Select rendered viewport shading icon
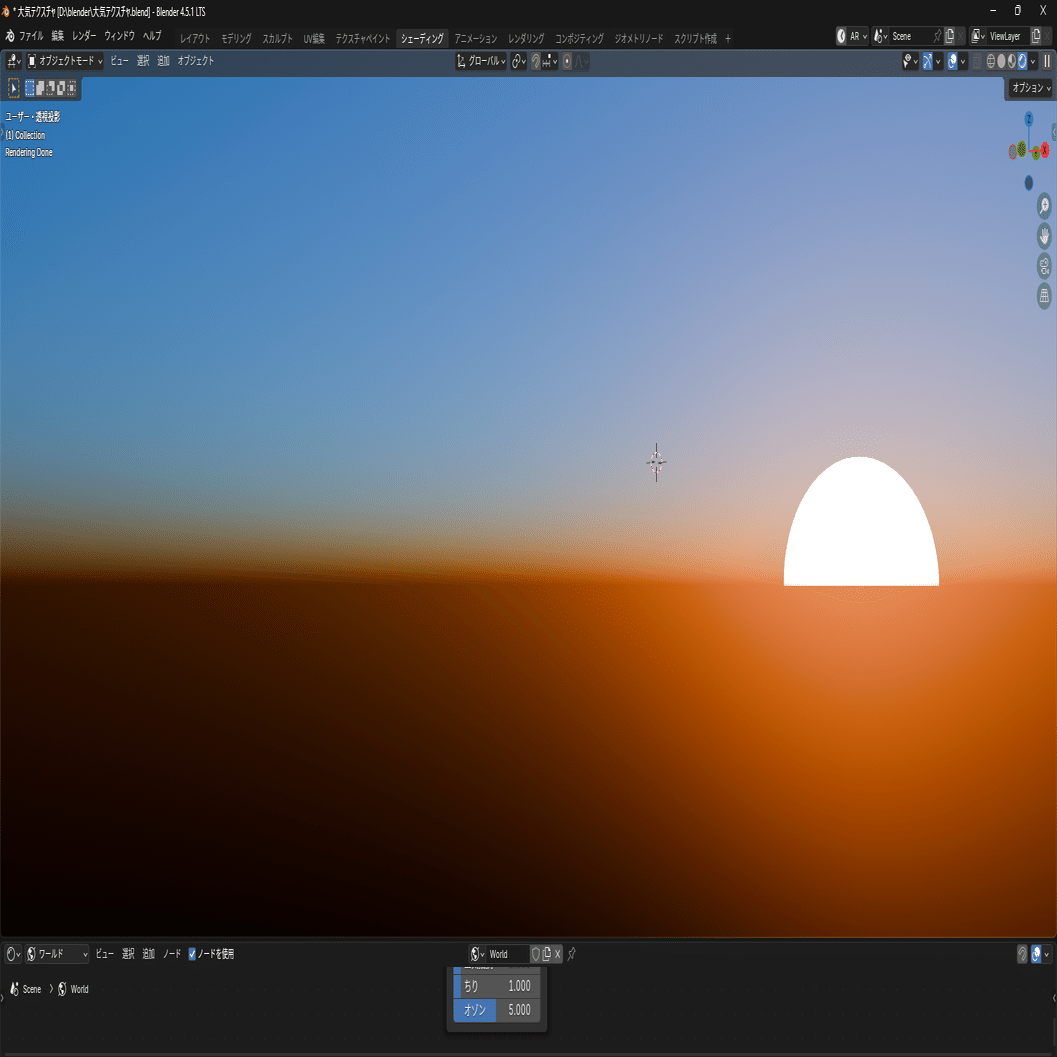The height and width of the screenshot is (1057, 1057). coord(1022,61)
